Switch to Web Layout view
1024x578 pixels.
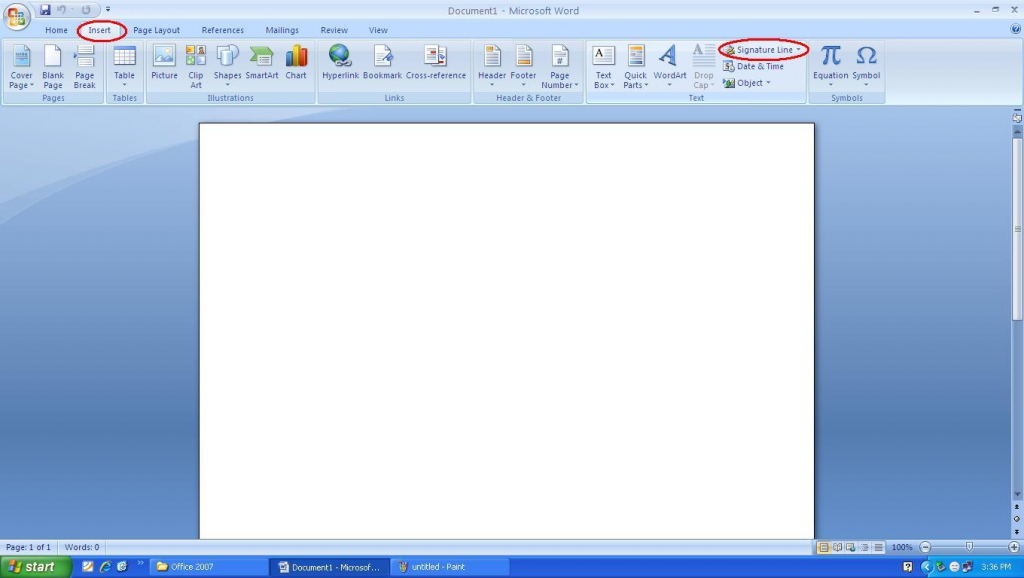851,547
